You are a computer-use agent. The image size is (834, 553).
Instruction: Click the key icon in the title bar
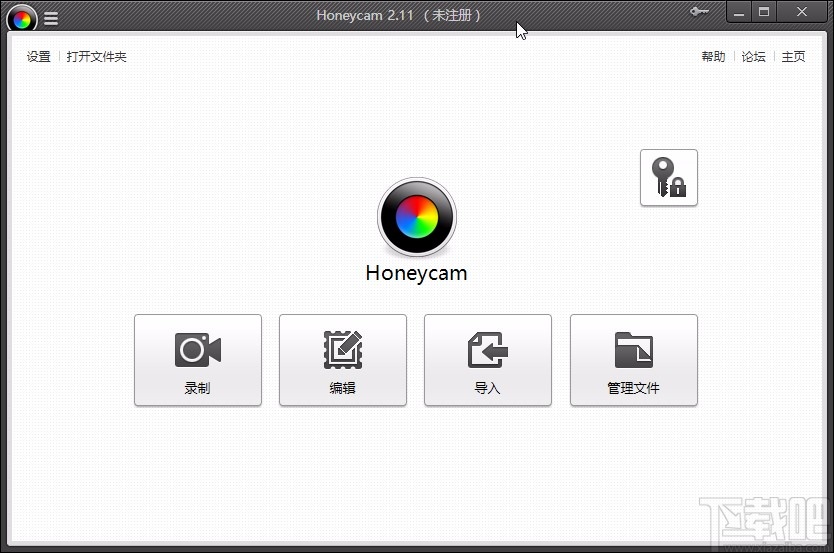[x=699, y=12]
